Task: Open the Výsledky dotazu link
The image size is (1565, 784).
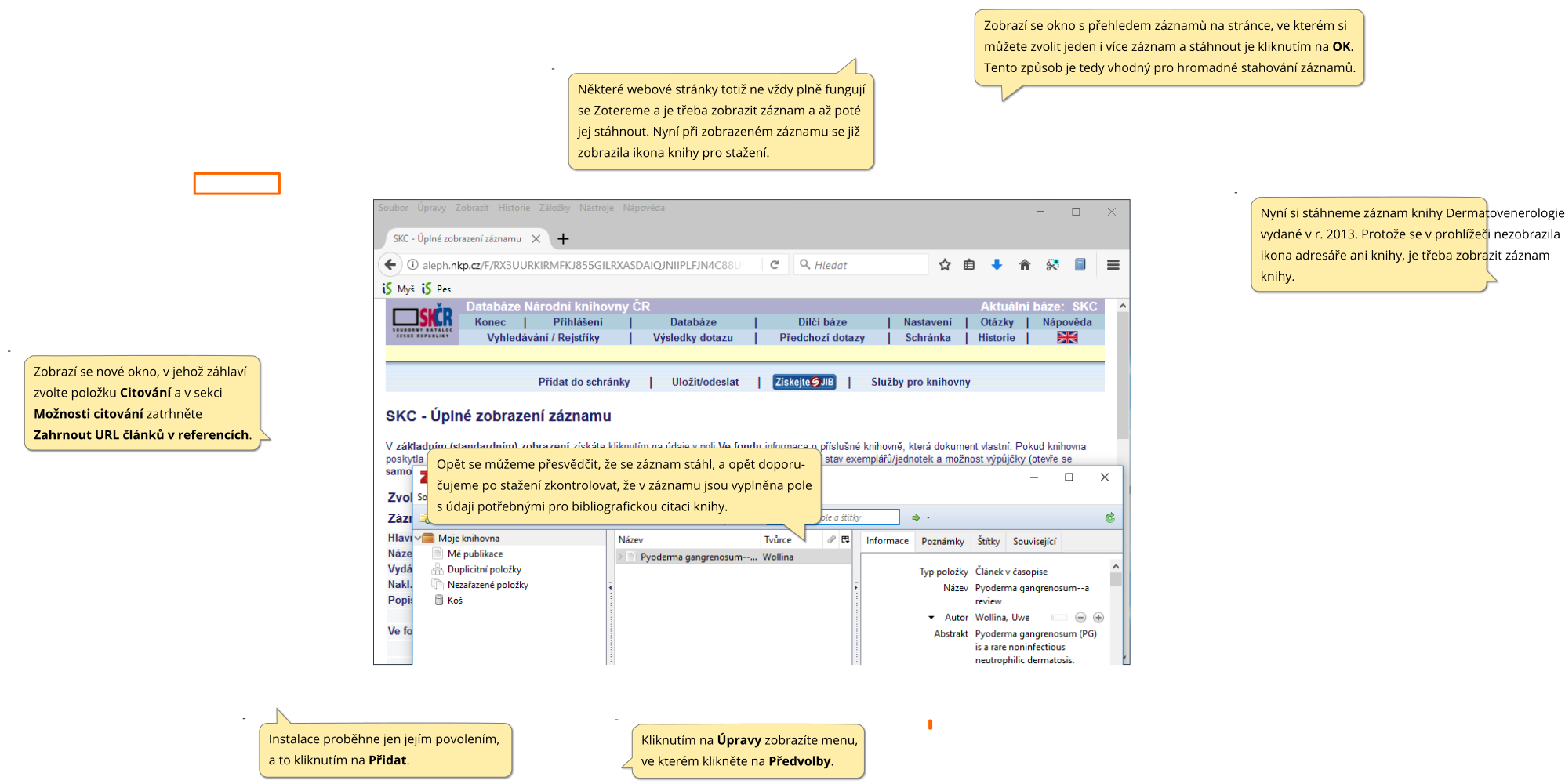Action: 693,338
